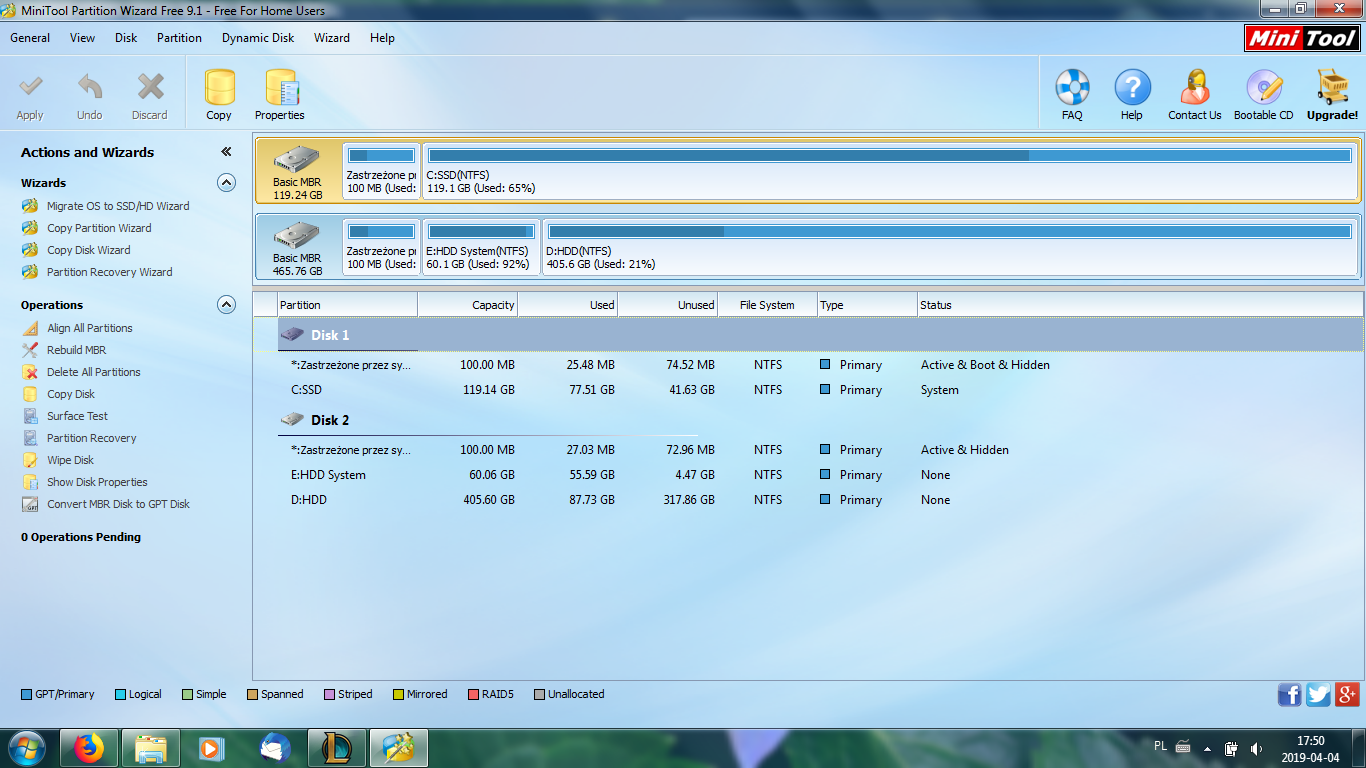Sort by the Capacity column header
Screen dimensions: 1366x768
tap(468, 305)
